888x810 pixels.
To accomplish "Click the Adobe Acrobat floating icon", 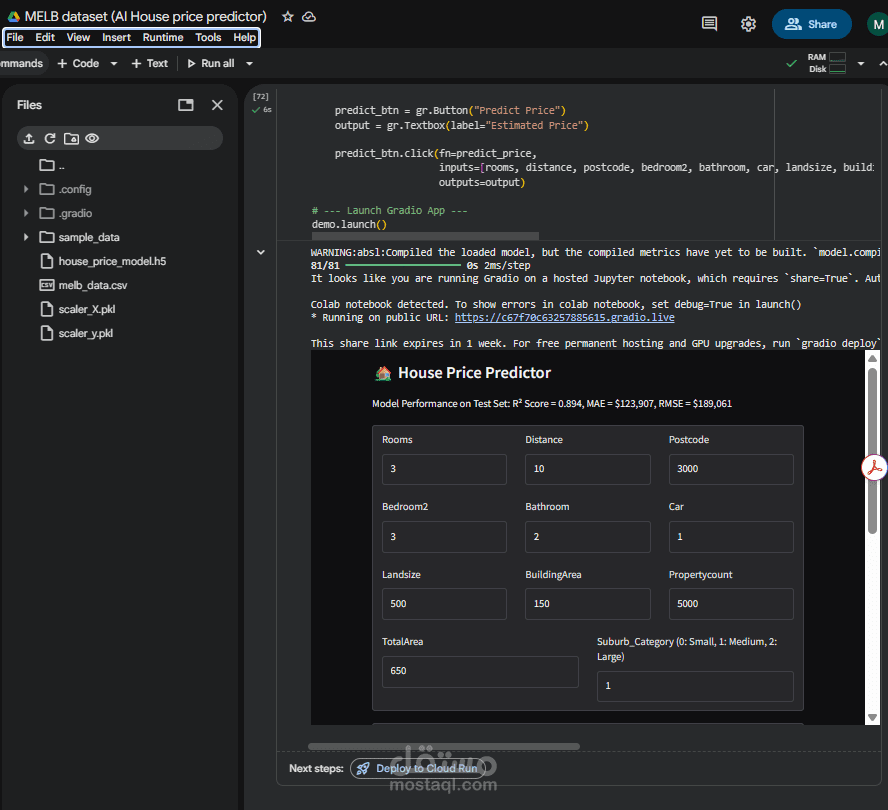I will click(x=874, y=468).
